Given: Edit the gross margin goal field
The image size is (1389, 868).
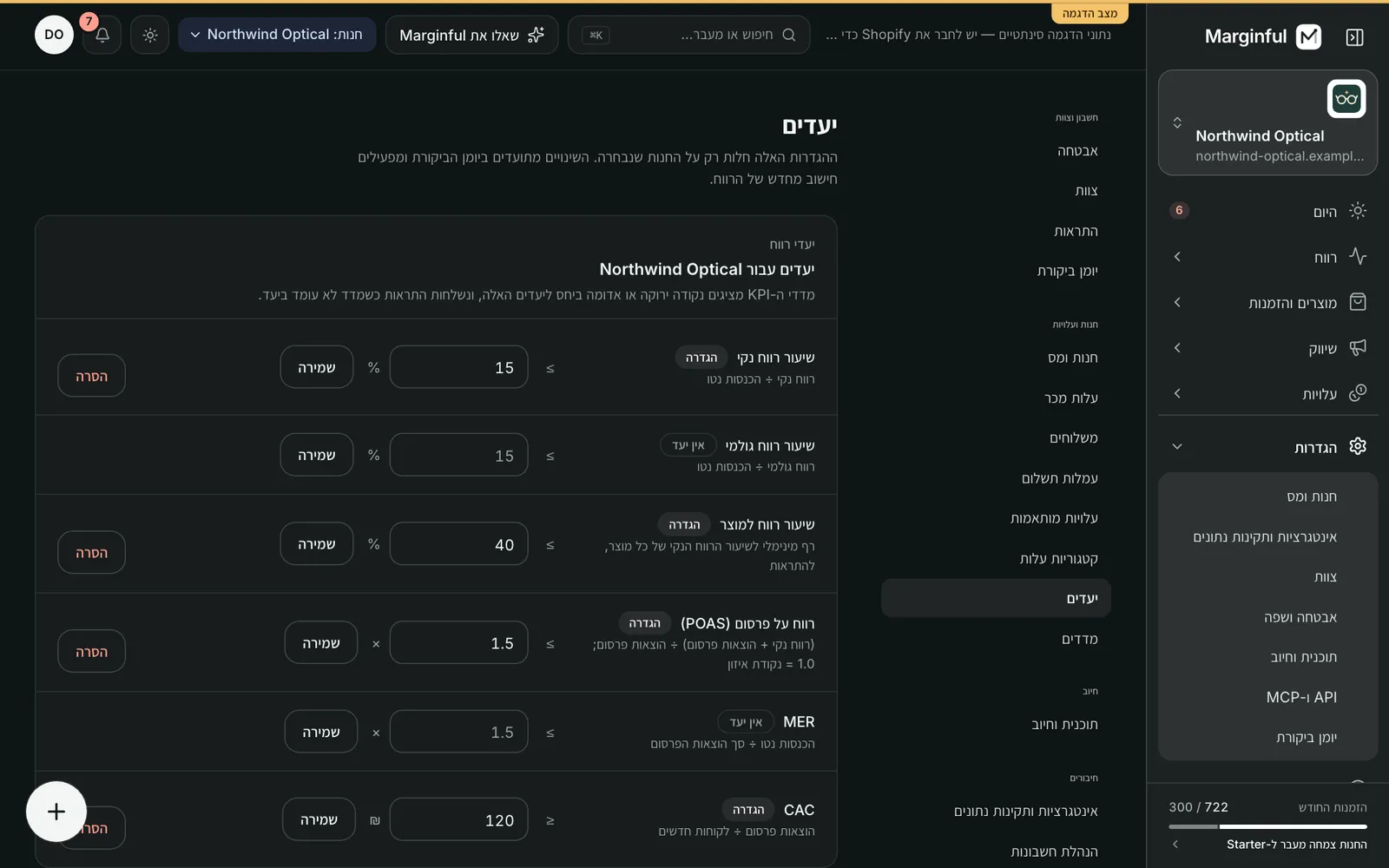Looking at the screenshot, I should pos(458,455).
